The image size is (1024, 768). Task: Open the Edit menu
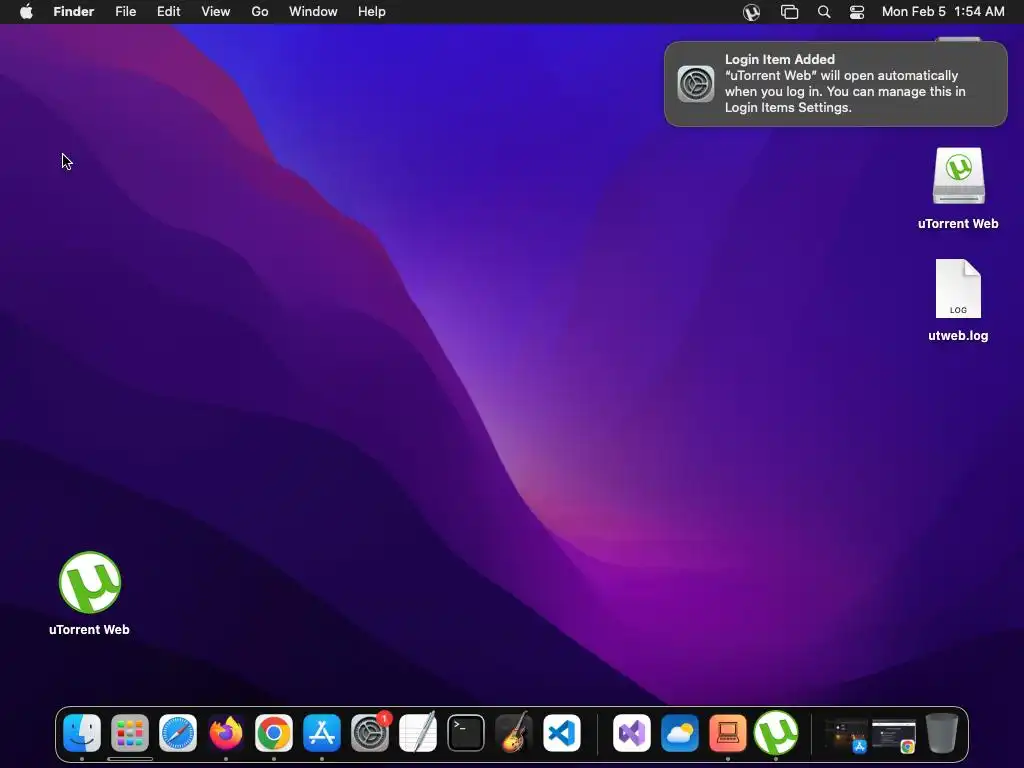(x=168, y=12)
